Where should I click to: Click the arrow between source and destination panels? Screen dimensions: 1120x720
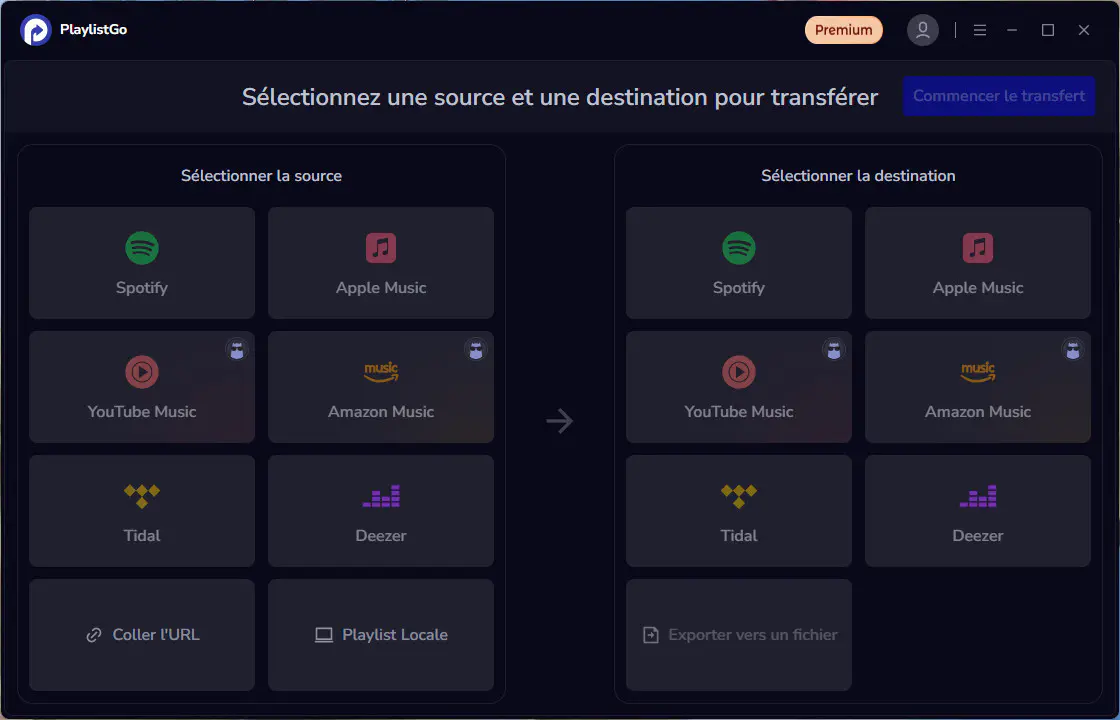point(559,421)
